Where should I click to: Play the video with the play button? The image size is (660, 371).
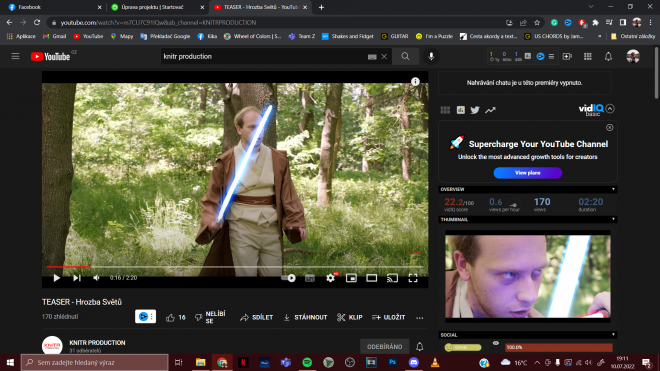tap(56, 278)
